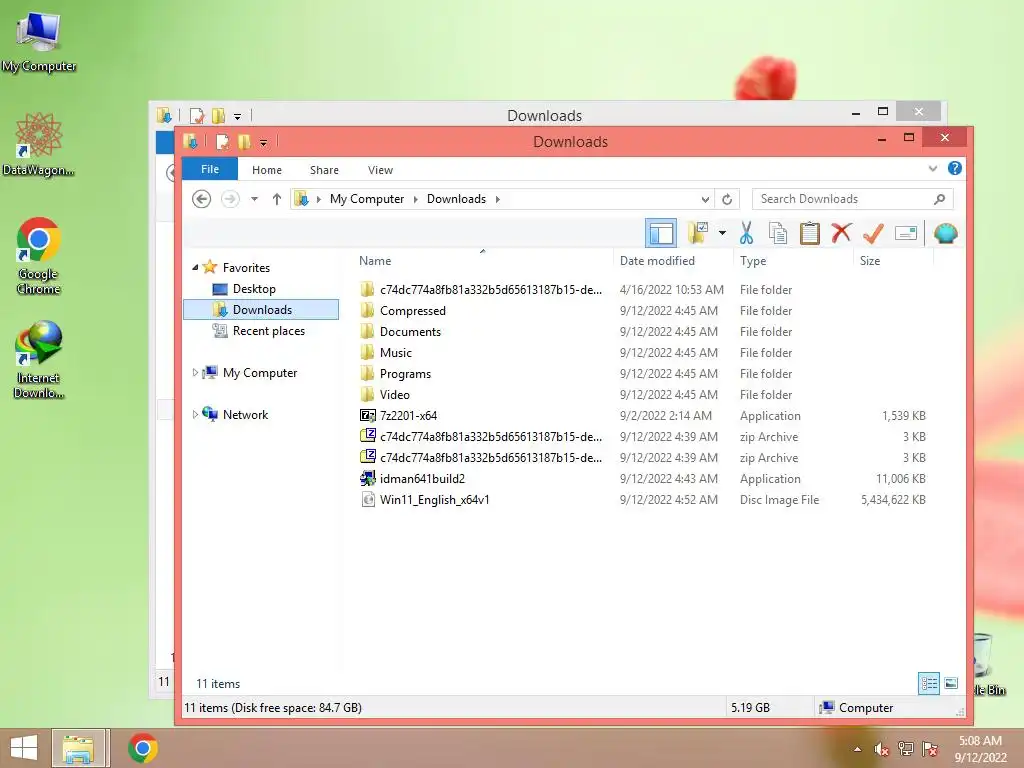Screen dimensions: 1024x768
Task: Expand the dropdown arrow beside folder options icon
Action: coord(722,232)
